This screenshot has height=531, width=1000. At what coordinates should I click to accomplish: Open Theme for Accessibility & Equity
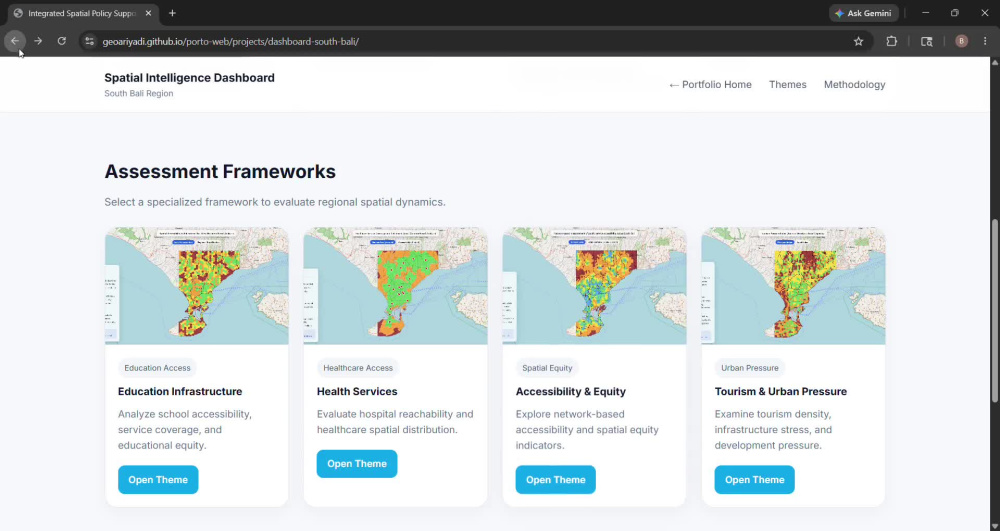click(x=555, y=479)
